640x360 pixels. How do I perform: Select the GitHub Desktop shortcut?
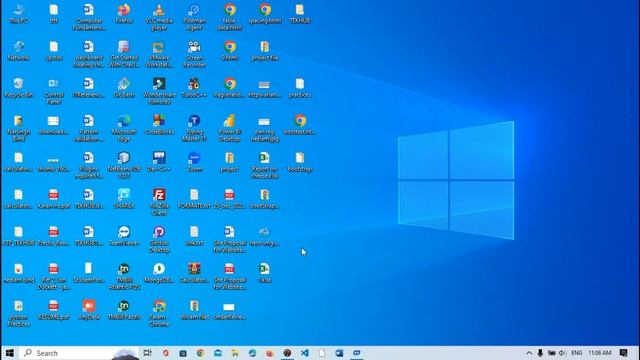click(159, 240)
